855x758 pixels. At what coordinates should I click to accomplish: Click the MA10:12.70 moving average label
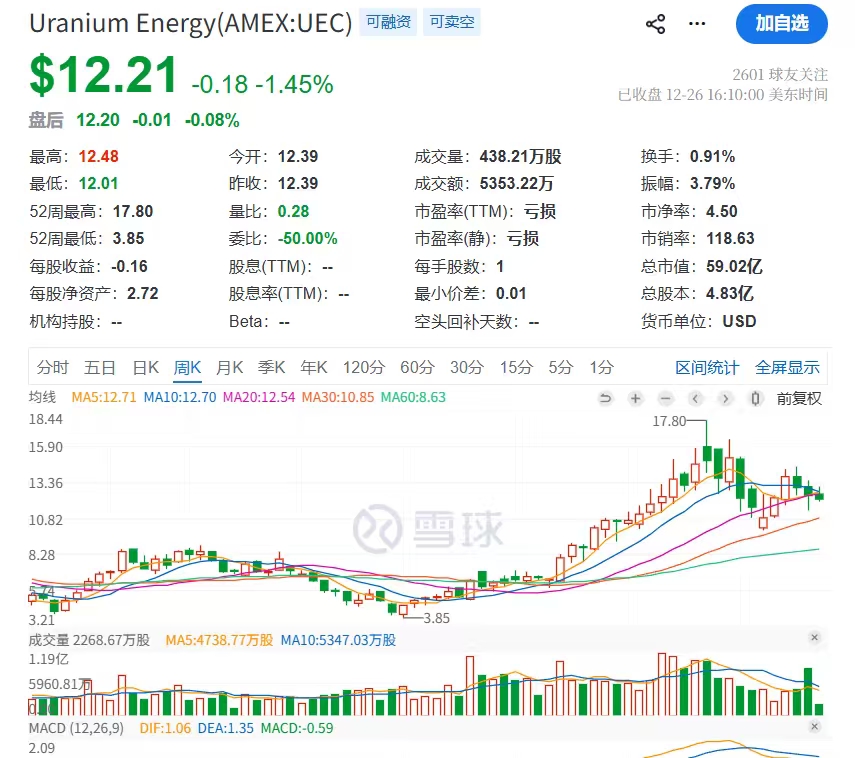[180, 397]
